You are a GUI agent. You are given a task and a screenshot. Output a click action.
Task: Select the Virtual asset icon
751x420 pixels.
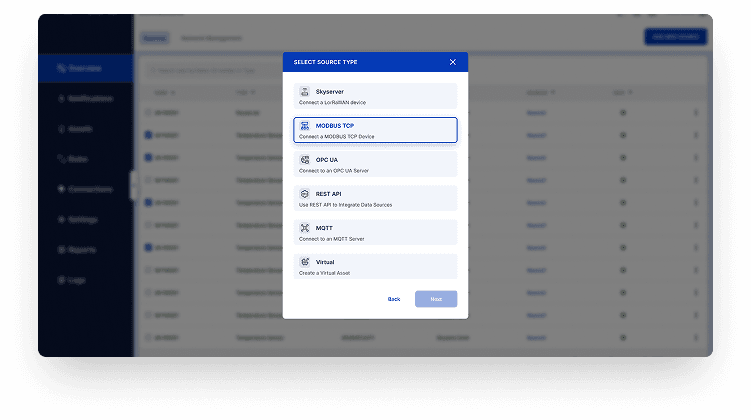(306, 261)
